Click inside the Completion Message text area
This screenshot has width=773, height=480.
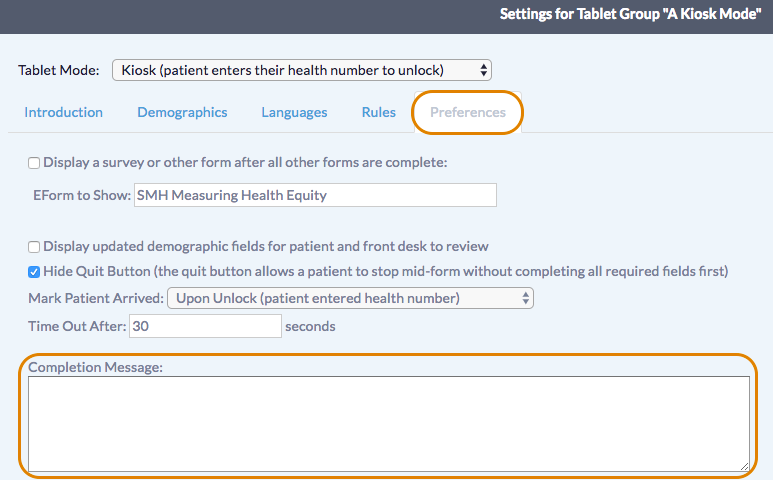[x=388, y=423]
